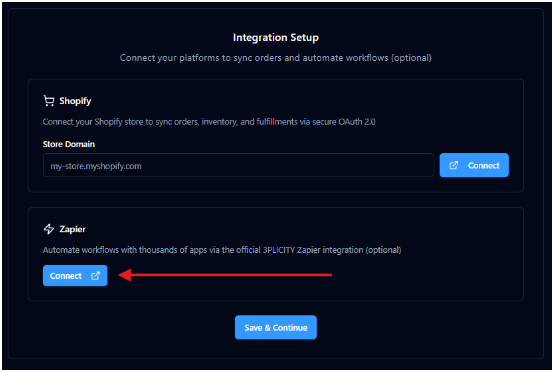
Task: Click external-link icon in Shopify Connect button
Action: [x=453, y=165]
